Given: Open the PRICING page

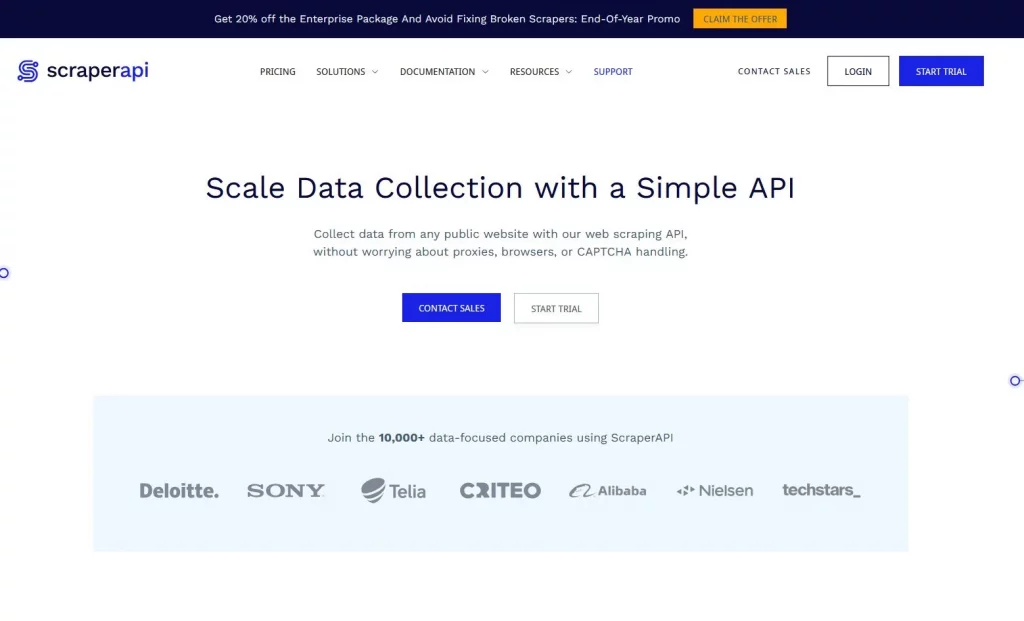Looking at the screenshot, I should (x=277, y=71).
